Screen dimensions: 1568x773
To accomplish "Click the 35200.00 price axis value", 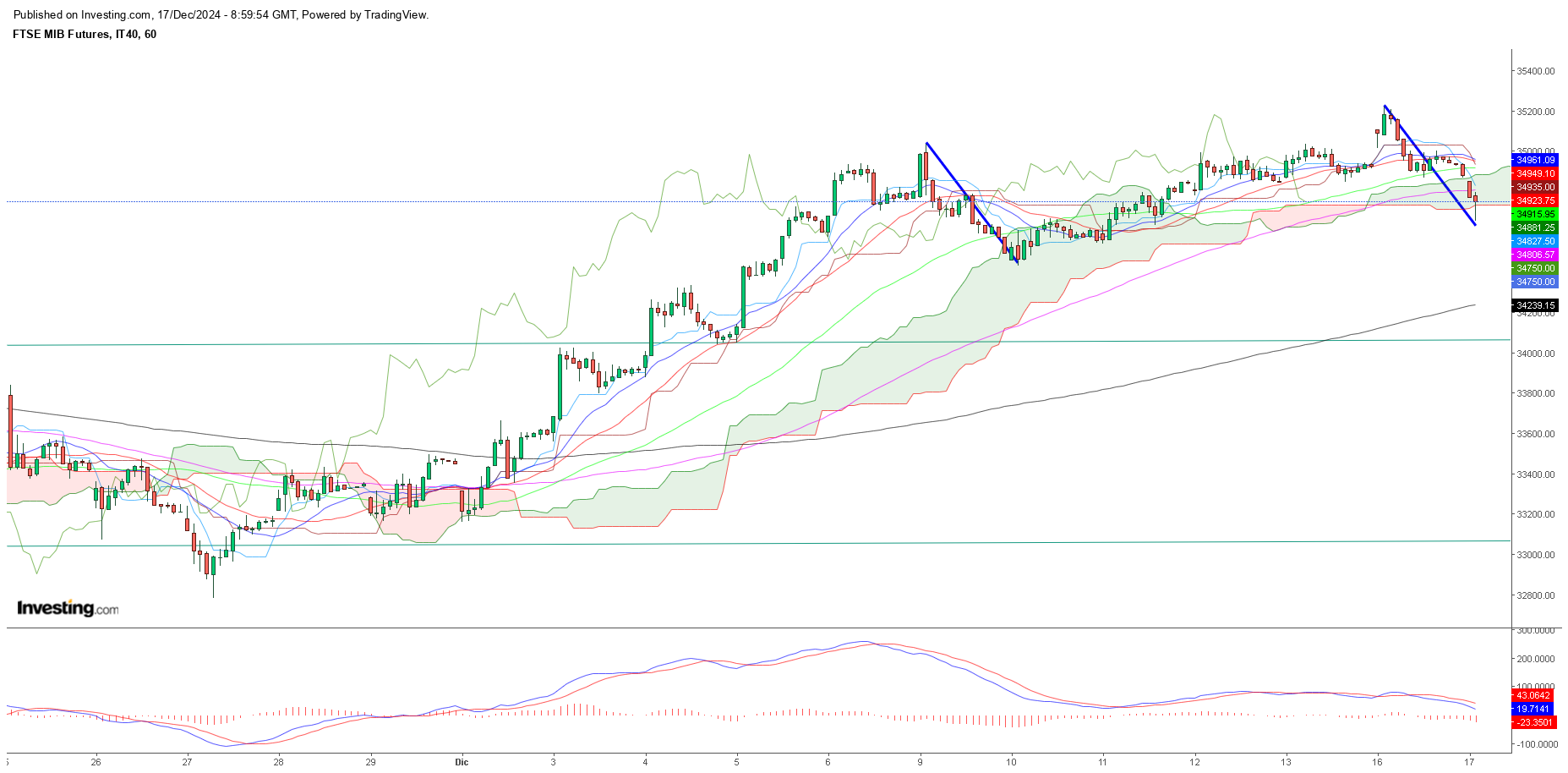I will (1536, 112).
